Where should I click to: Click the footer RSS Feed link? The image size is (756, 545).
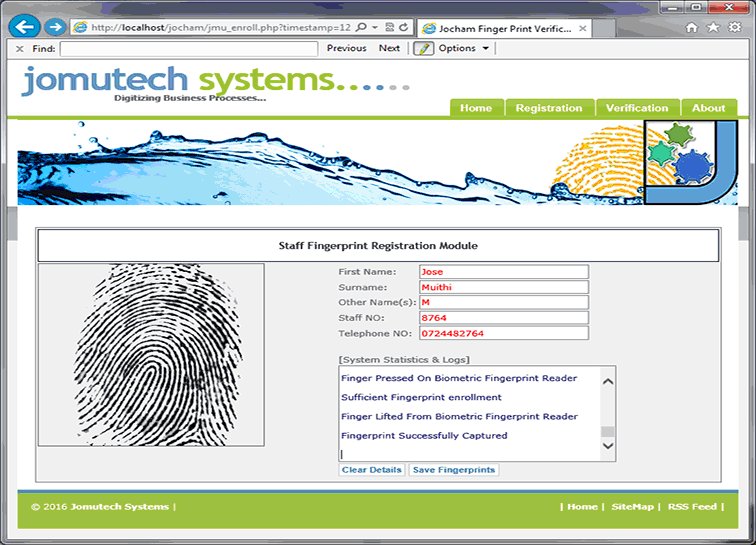click(x=692, y=506)
